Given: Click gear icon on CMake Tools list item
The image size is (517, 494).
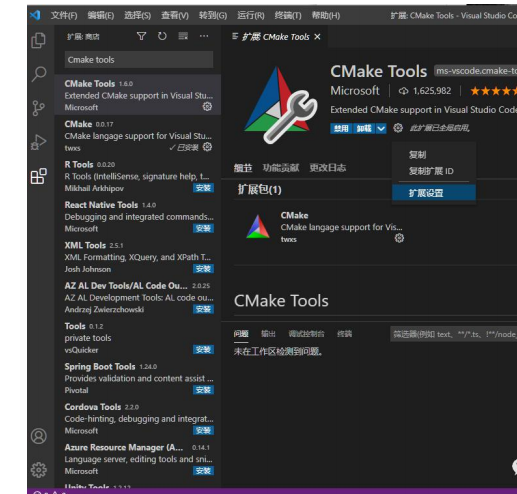Looking at the screenshot, I should pos(207,107).
